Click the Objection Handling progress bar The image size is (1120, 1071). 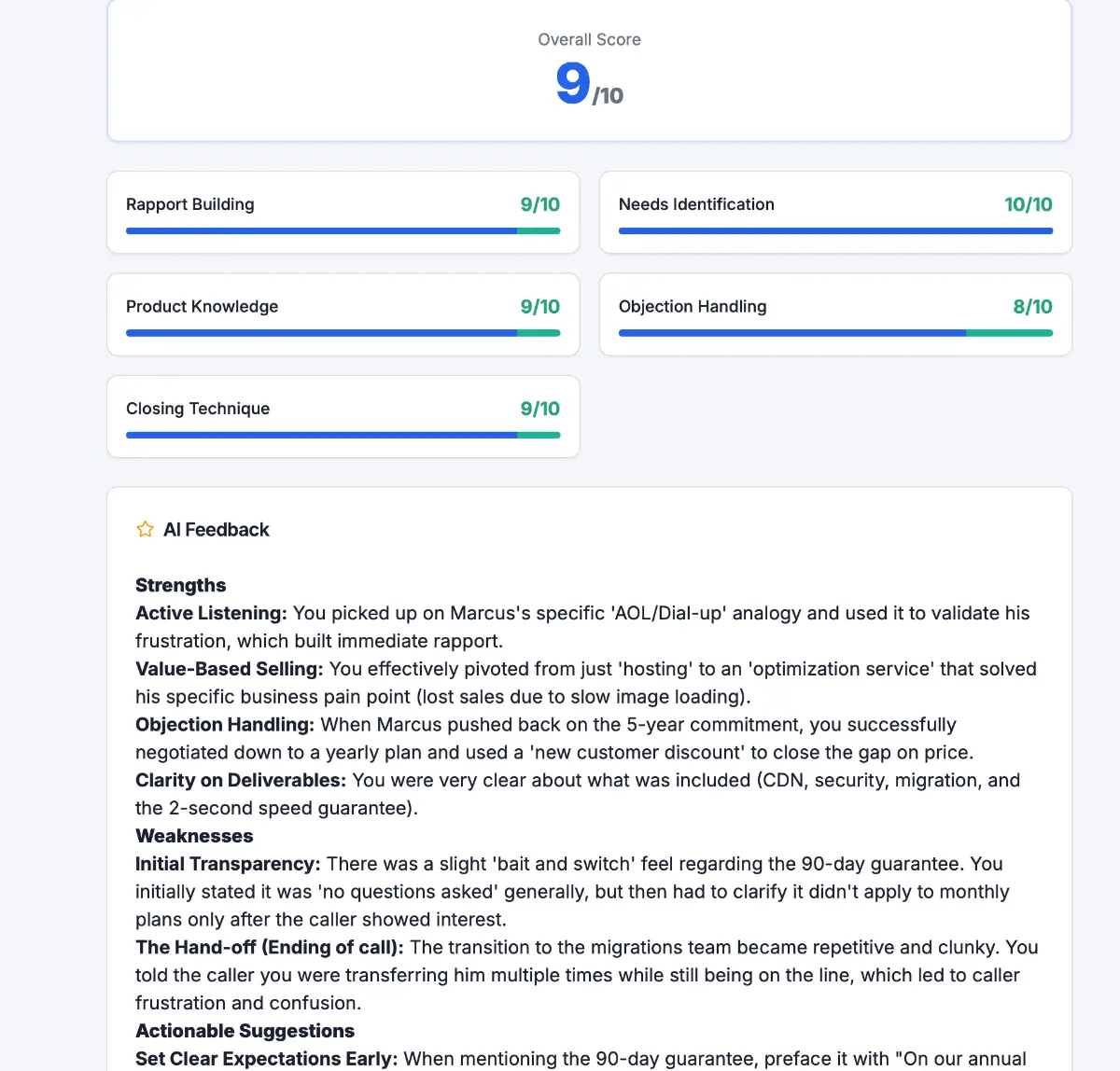[835, 333]
